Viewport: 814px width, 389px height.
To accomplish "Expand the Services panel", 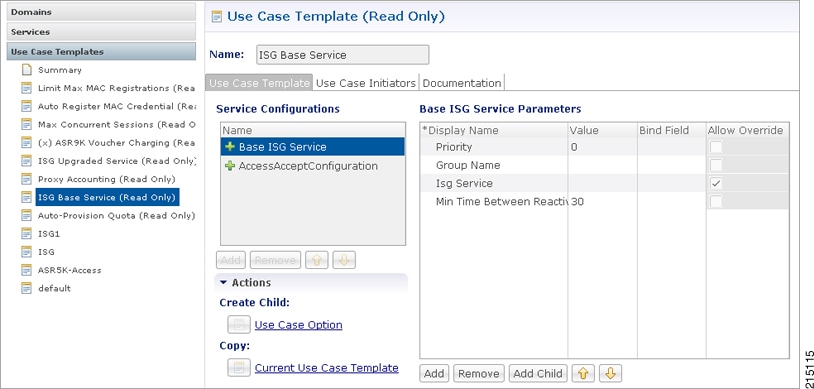I will [101, 32].
